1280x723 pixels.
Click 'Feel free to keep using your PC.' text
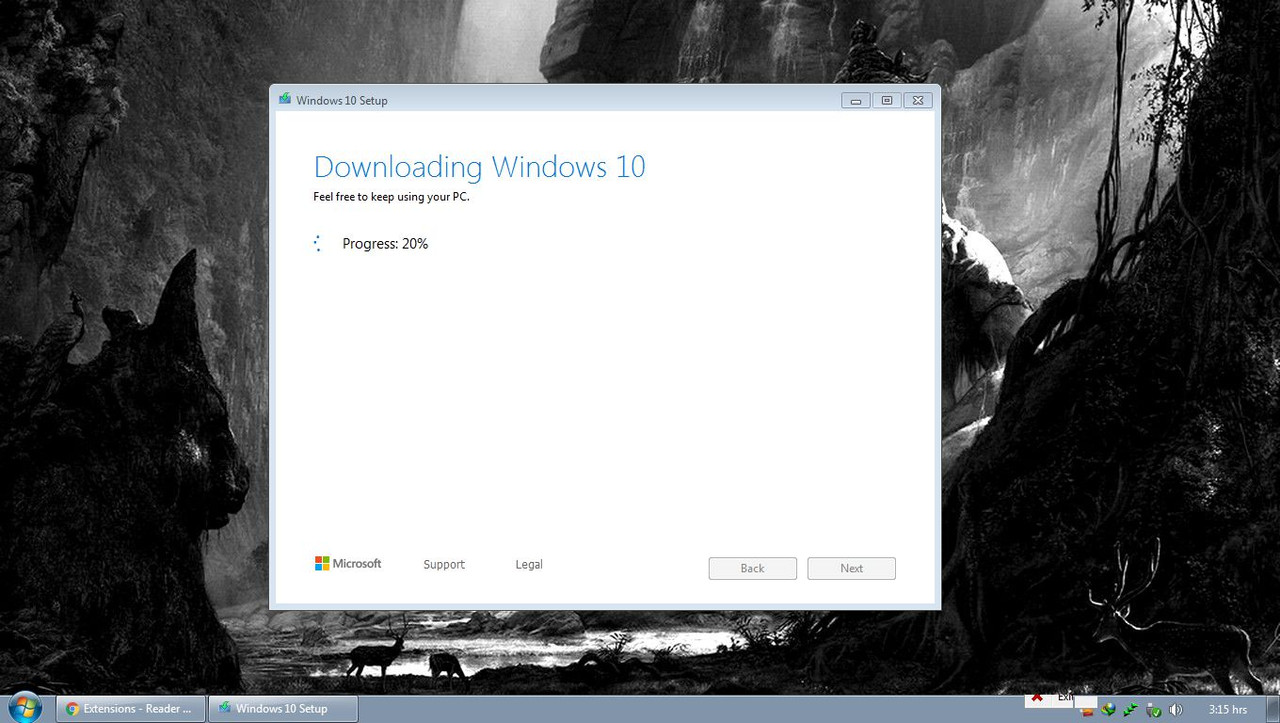point(391,197)
